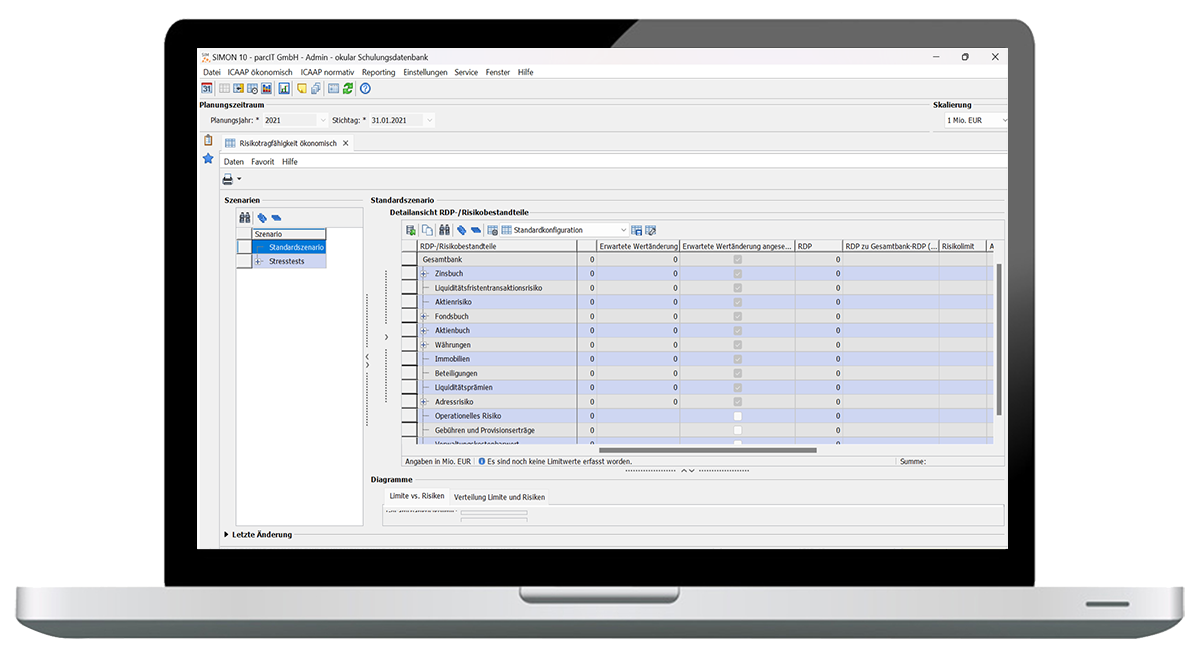The image size is (1200, 656).
Task: Toggle the checkbox in the Zinsbuch row
Action: (737, 274)
